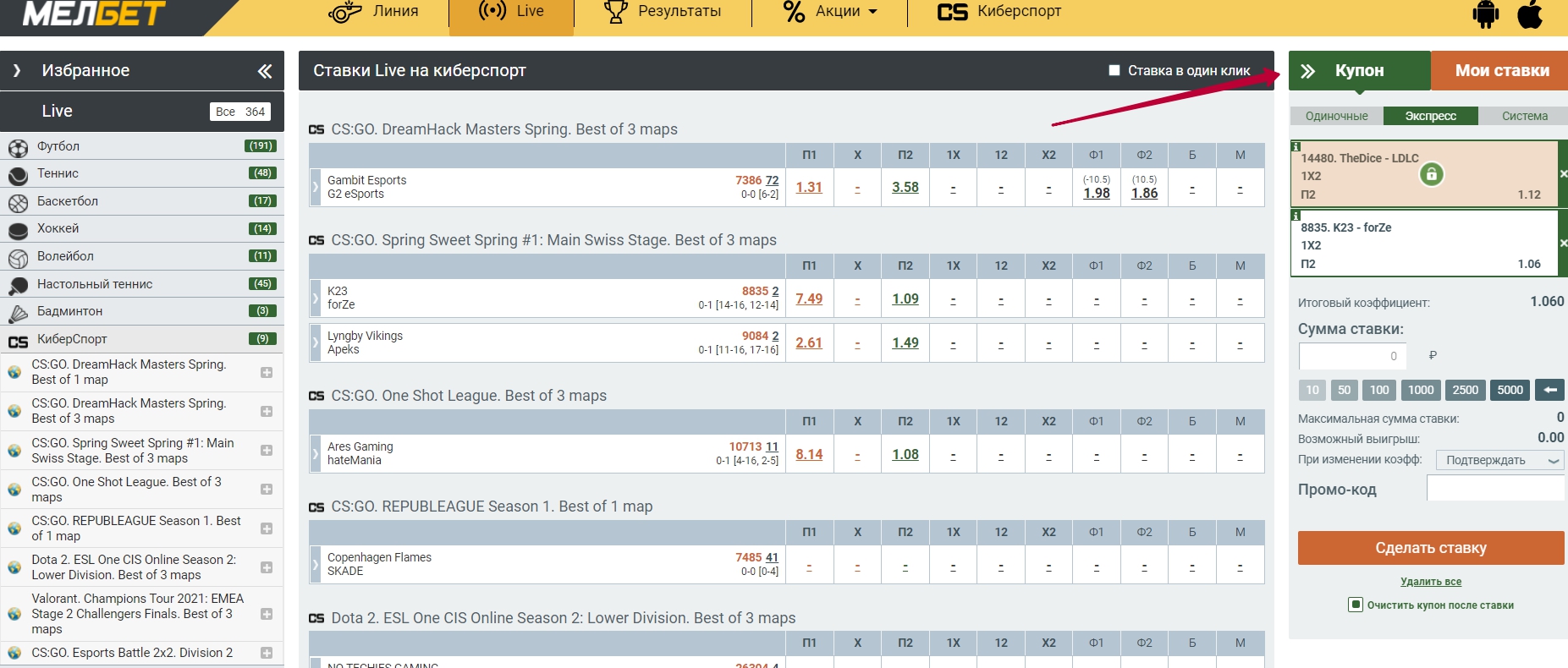Open При изменении коэфф Подтверждать dropdown
Image resolution: width=1568 pixels, height=668 pixels.
click(1499, 460)
